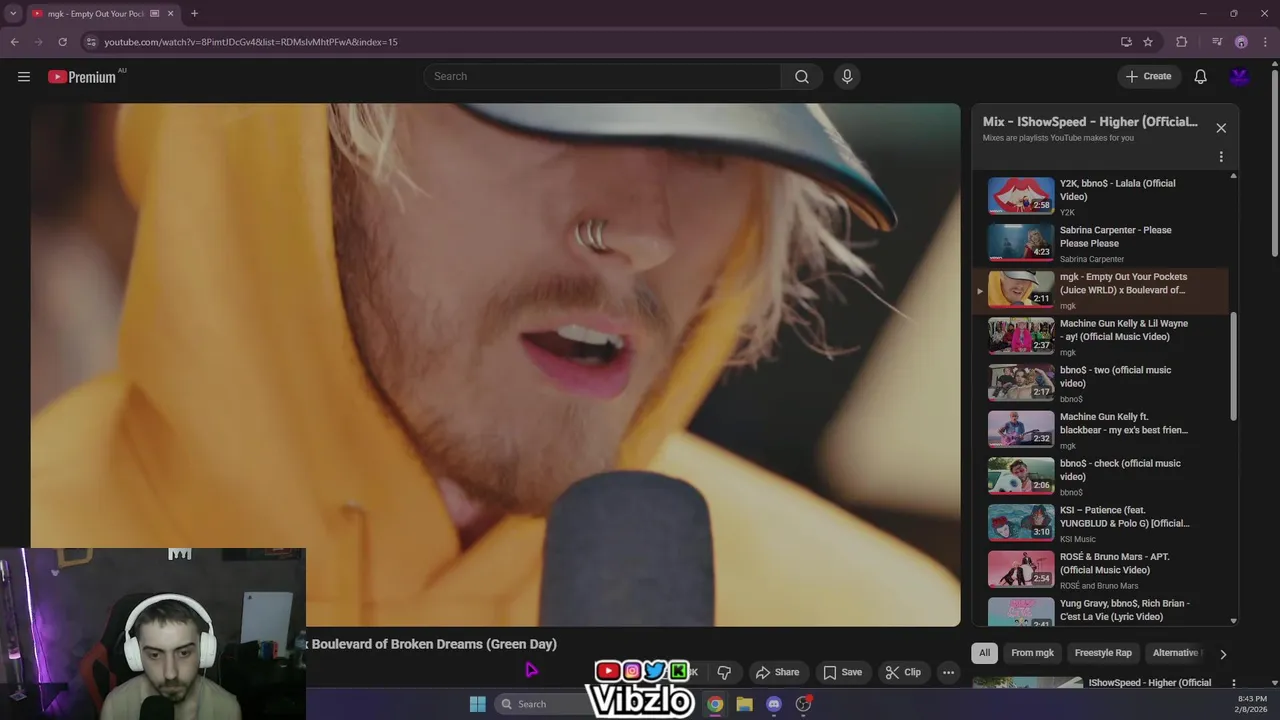Click the main video player

coord(495,364)
